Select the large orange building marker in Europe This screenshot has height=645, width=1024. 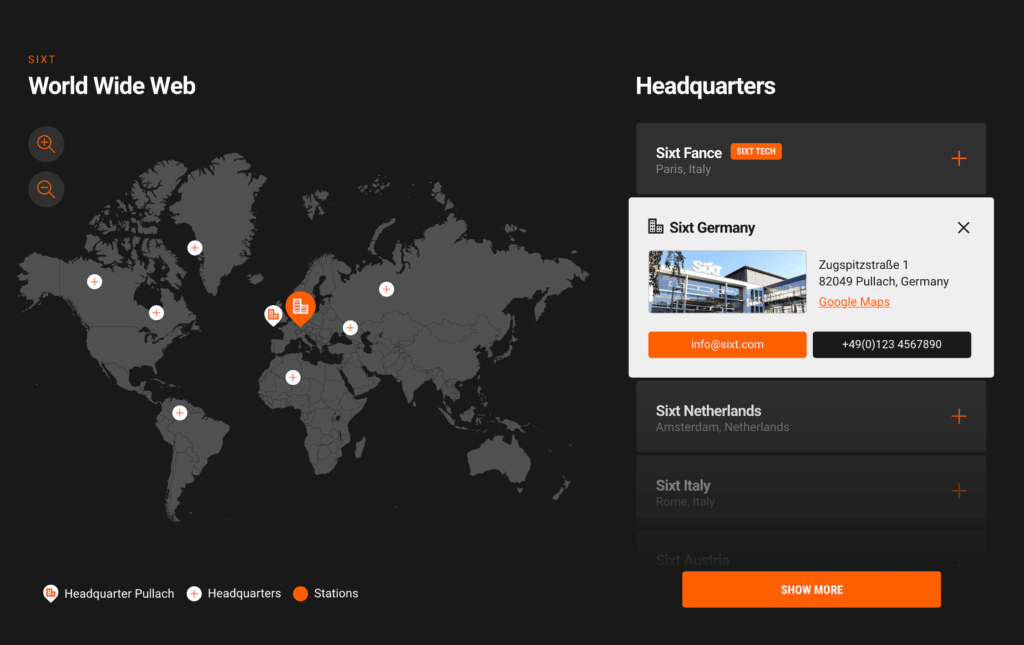click(300, 307)
